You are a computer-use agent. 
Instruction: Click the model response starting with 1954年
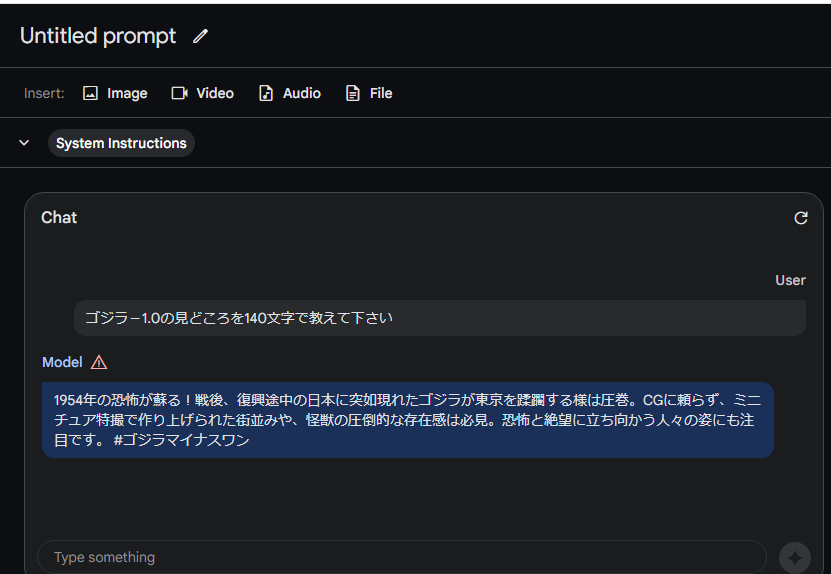408,420
